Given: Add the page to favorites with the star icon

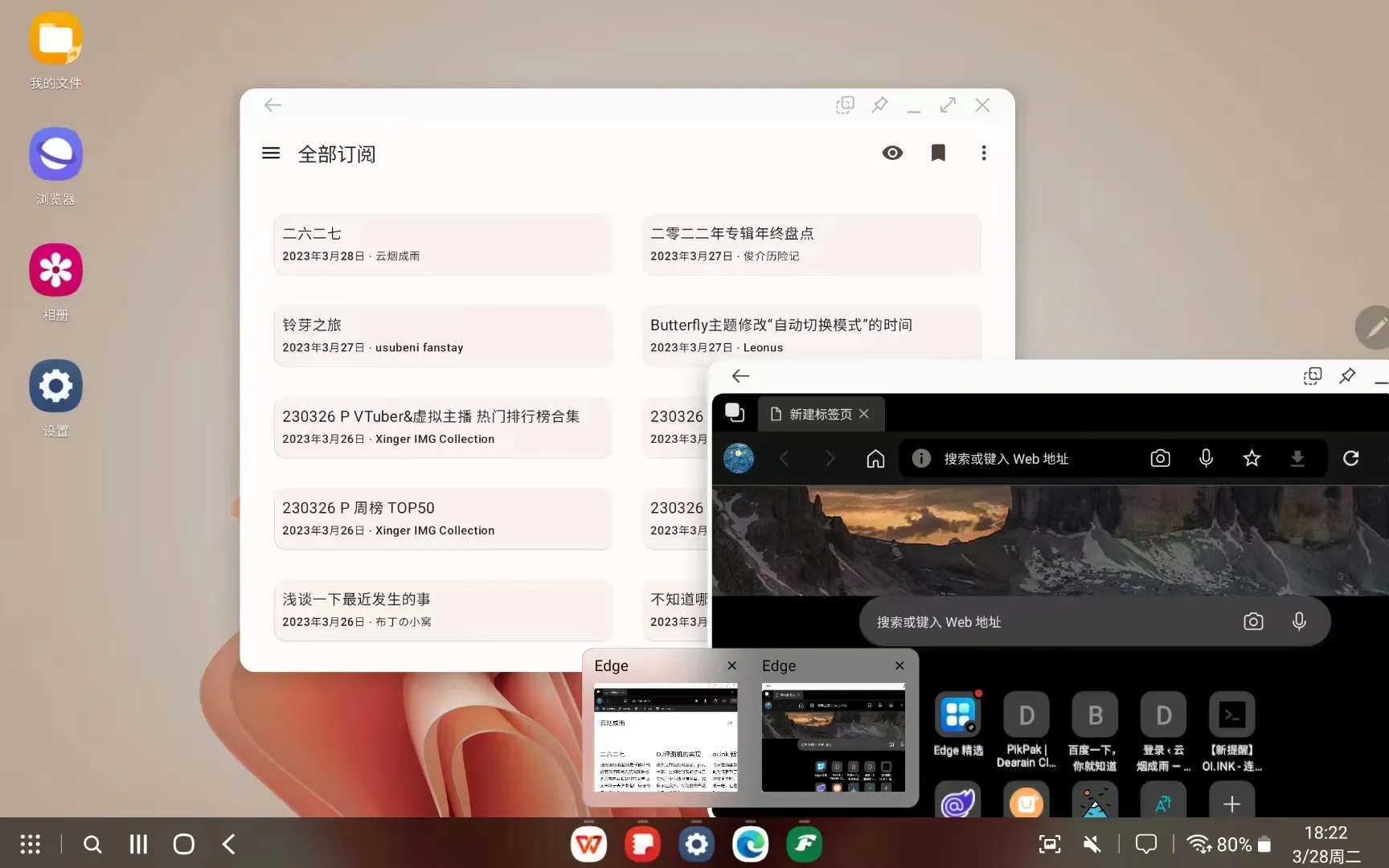Looking at the screenshot, I should (x=1252, y=458).
